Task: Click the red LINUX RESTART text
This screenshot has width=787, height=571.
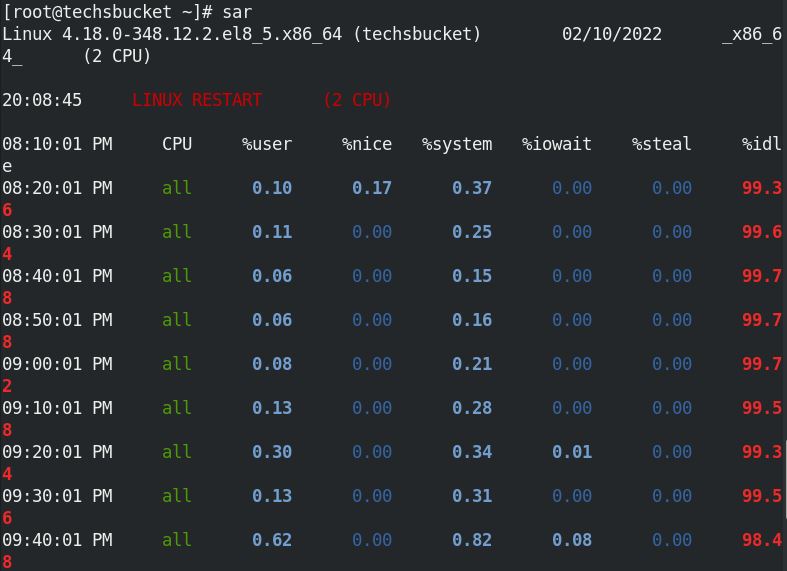Action: tap(197, 100)
